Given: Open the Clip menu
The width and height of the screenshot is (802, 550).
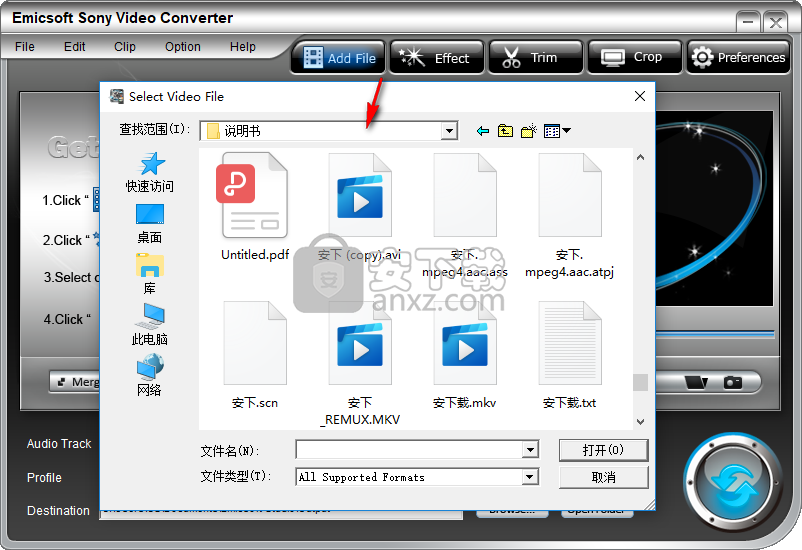Looking at the screenshot, I should click(125, 47).
